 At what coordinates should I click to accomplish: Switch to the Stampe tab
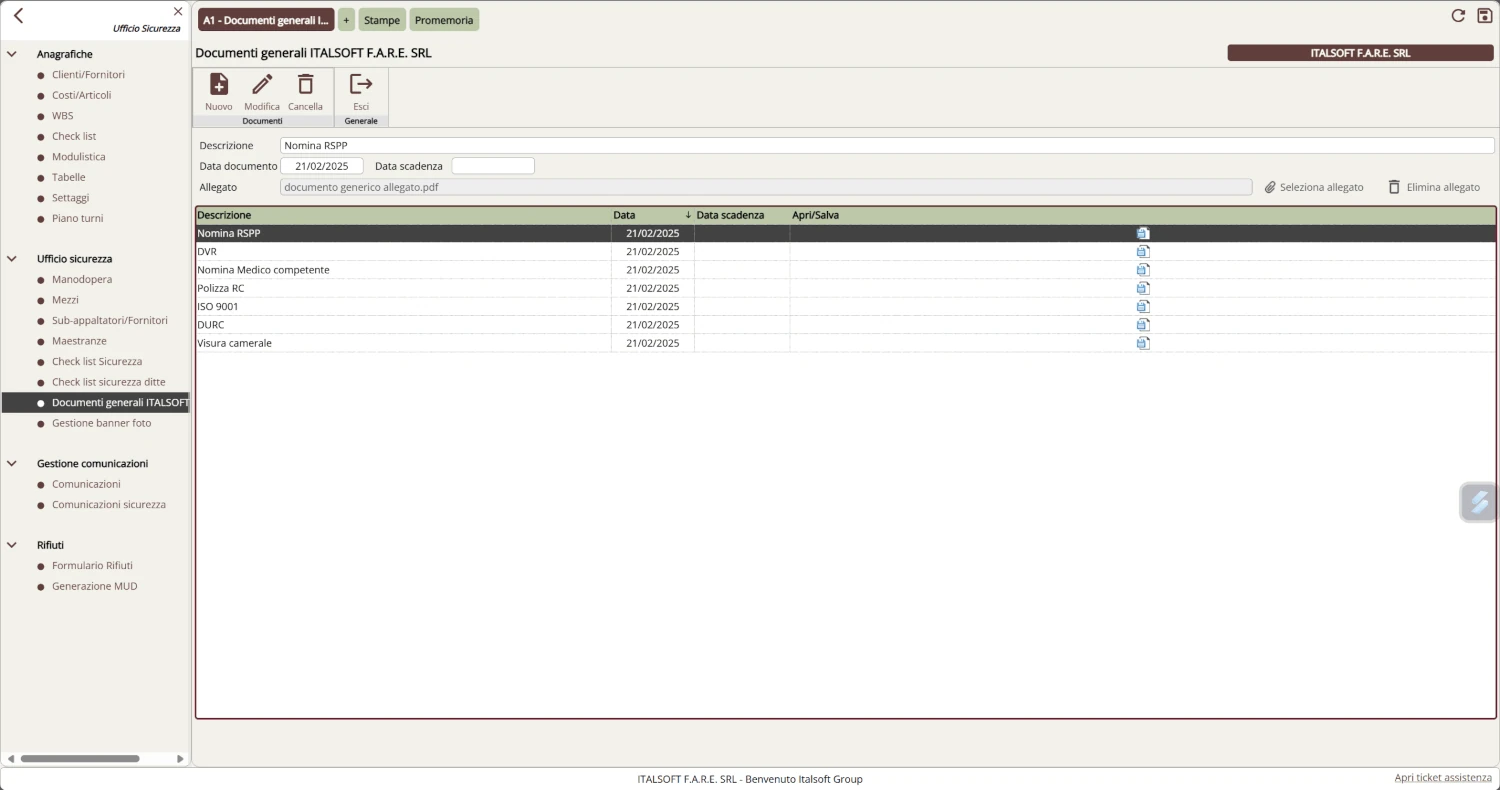click(x=382, y=20)
